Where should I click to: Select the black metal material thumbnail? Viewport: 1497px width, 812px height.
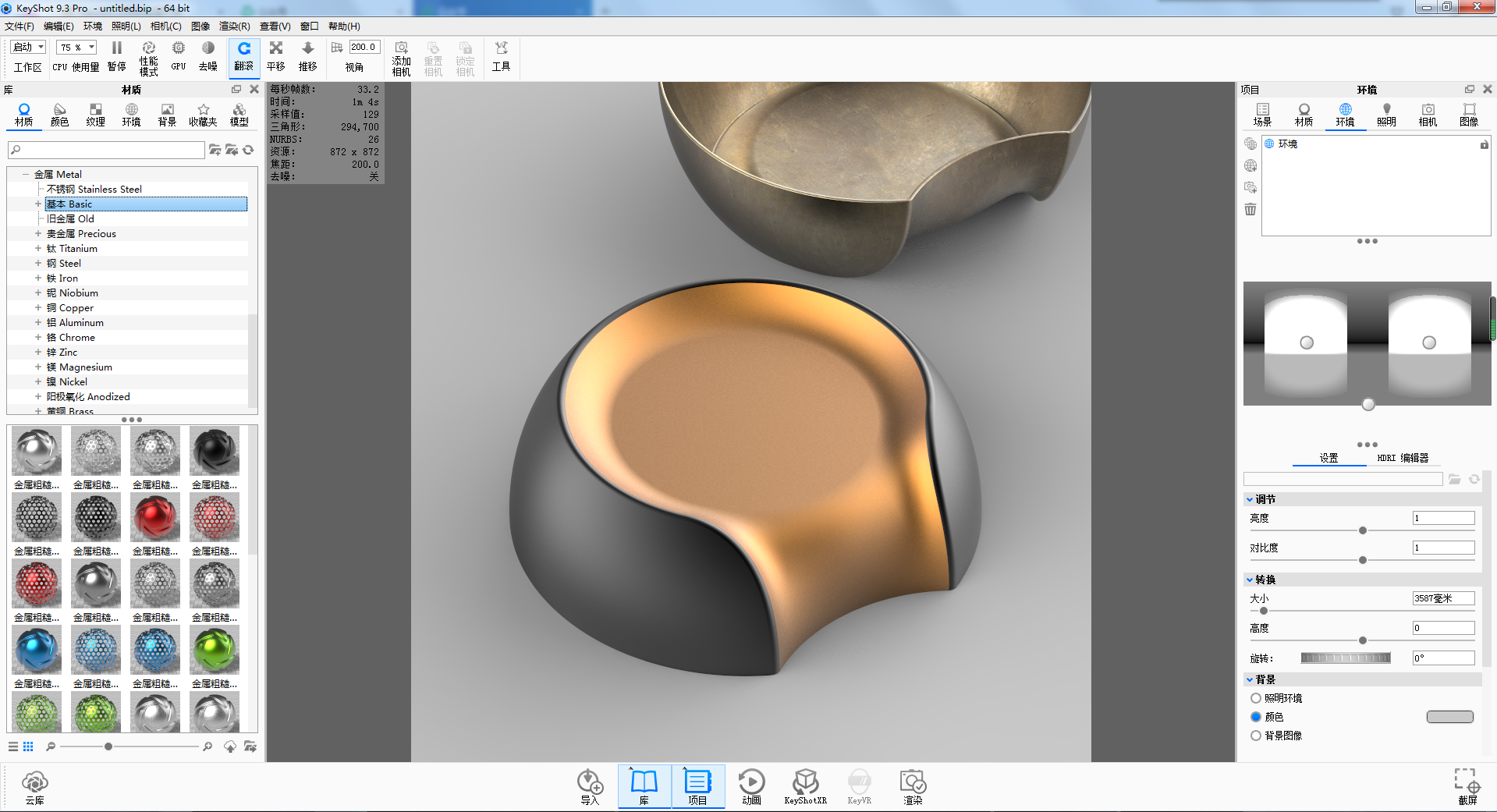215,451
